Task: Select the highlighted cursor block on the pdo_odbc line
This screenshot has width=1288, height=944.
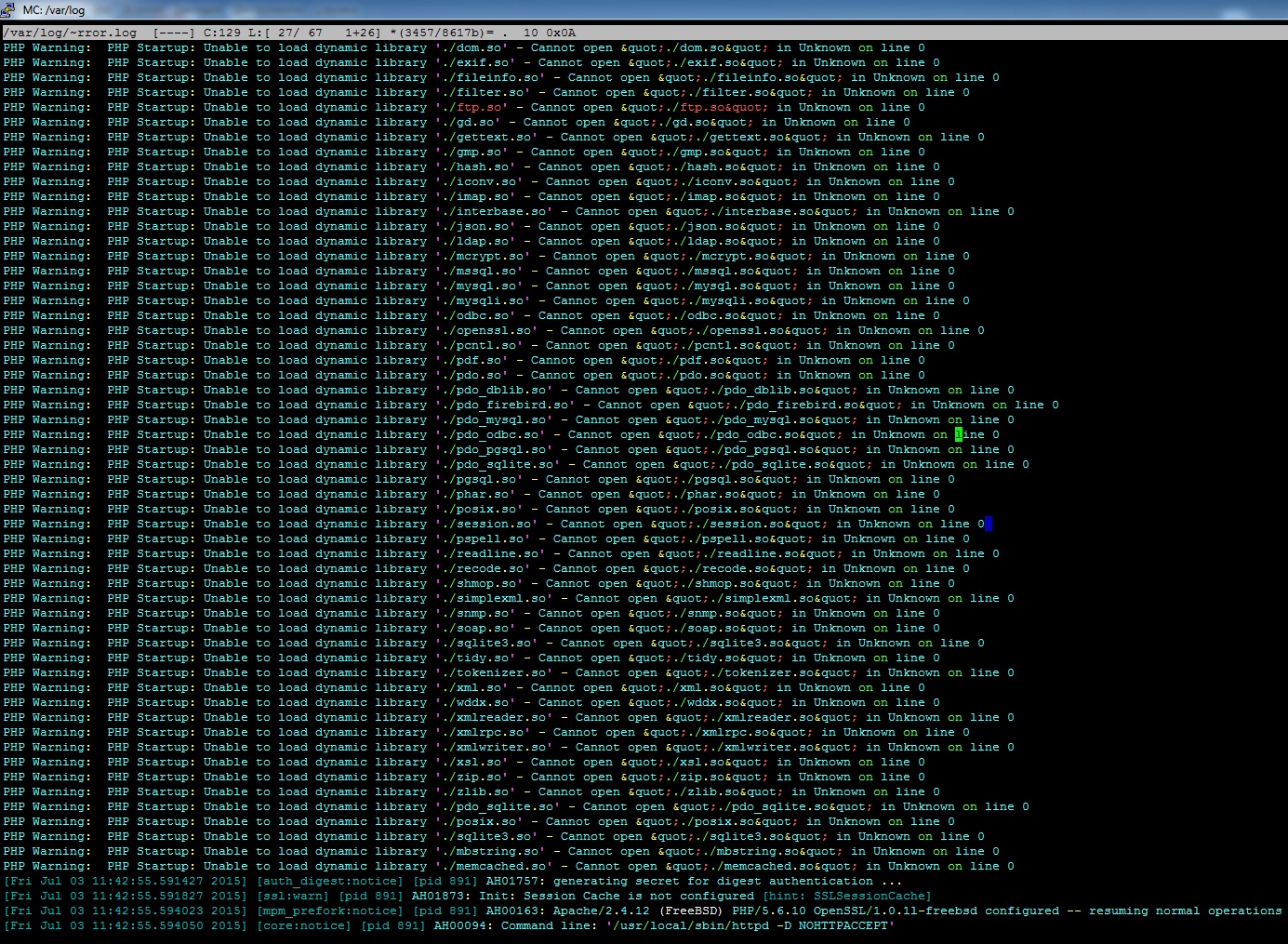Action: [x=957, y=433]
